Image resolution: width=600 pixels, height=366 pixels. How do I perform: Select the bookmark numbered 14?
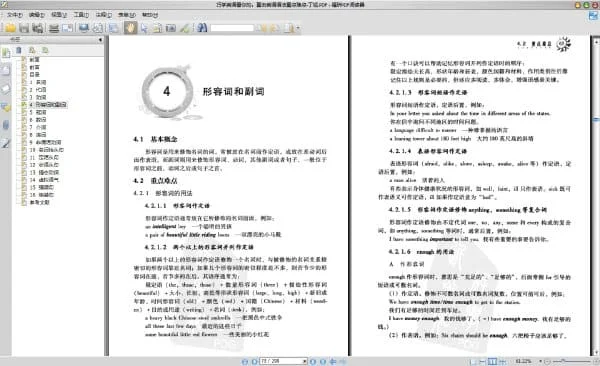pos(44,180)
